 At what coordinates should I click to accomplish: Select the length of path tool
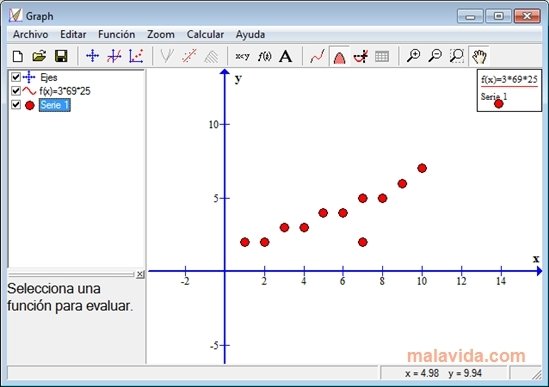[x=361, y=56]
